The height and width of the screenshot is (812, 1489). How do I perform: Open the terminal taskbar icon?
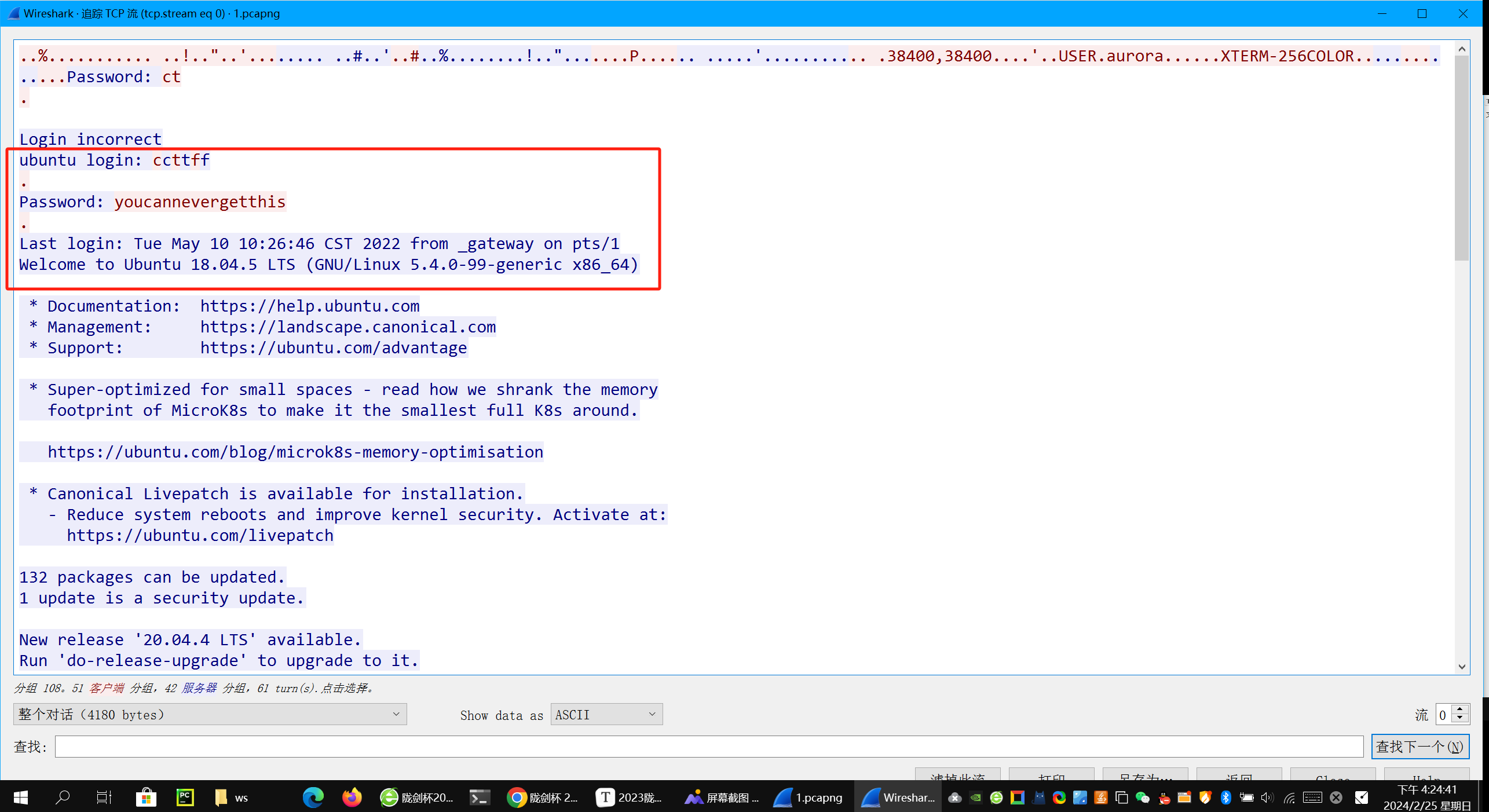tap(479, 798)
